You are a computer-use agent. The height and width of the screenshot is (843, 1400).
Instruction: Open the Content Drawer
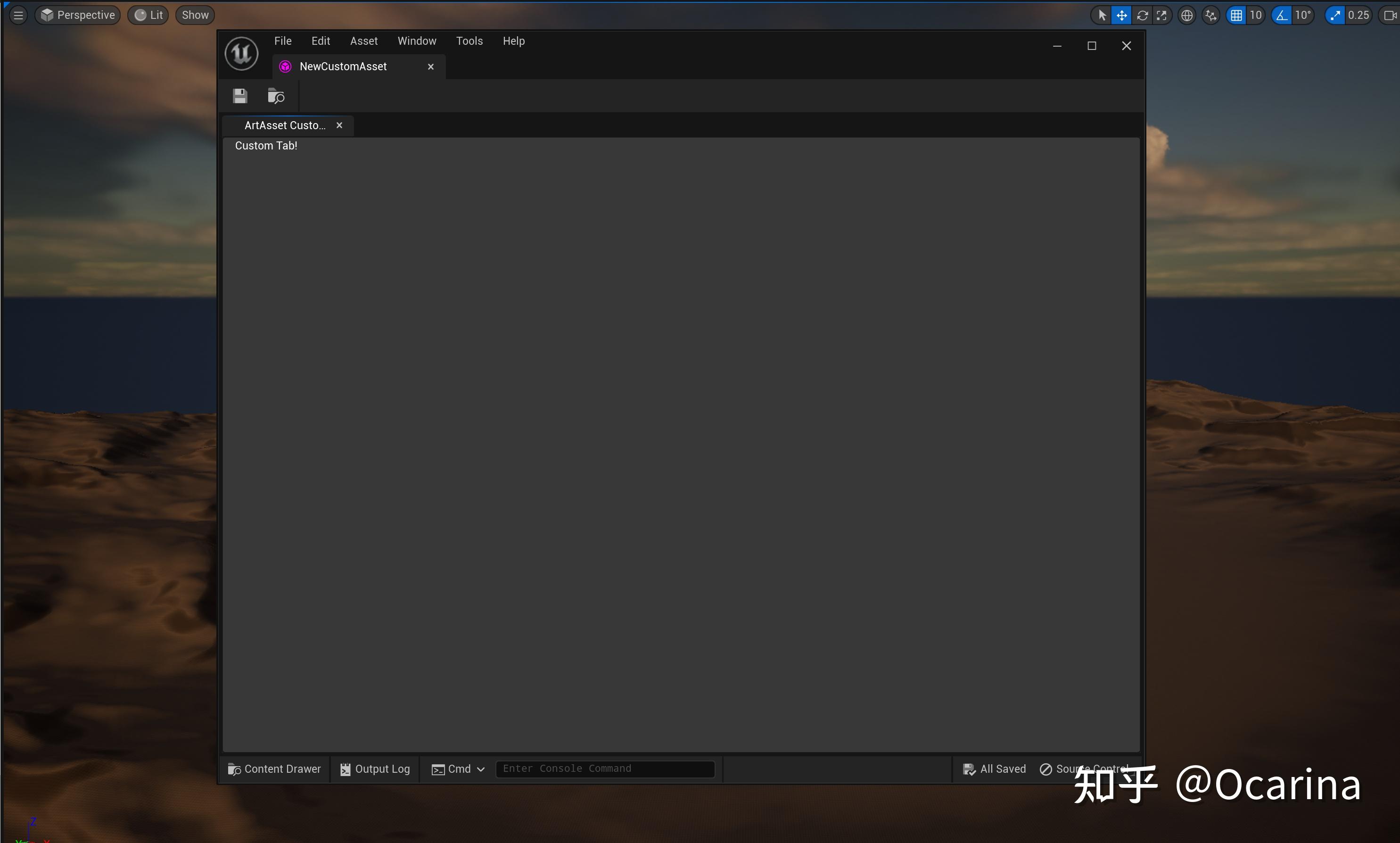pos(274,769)
